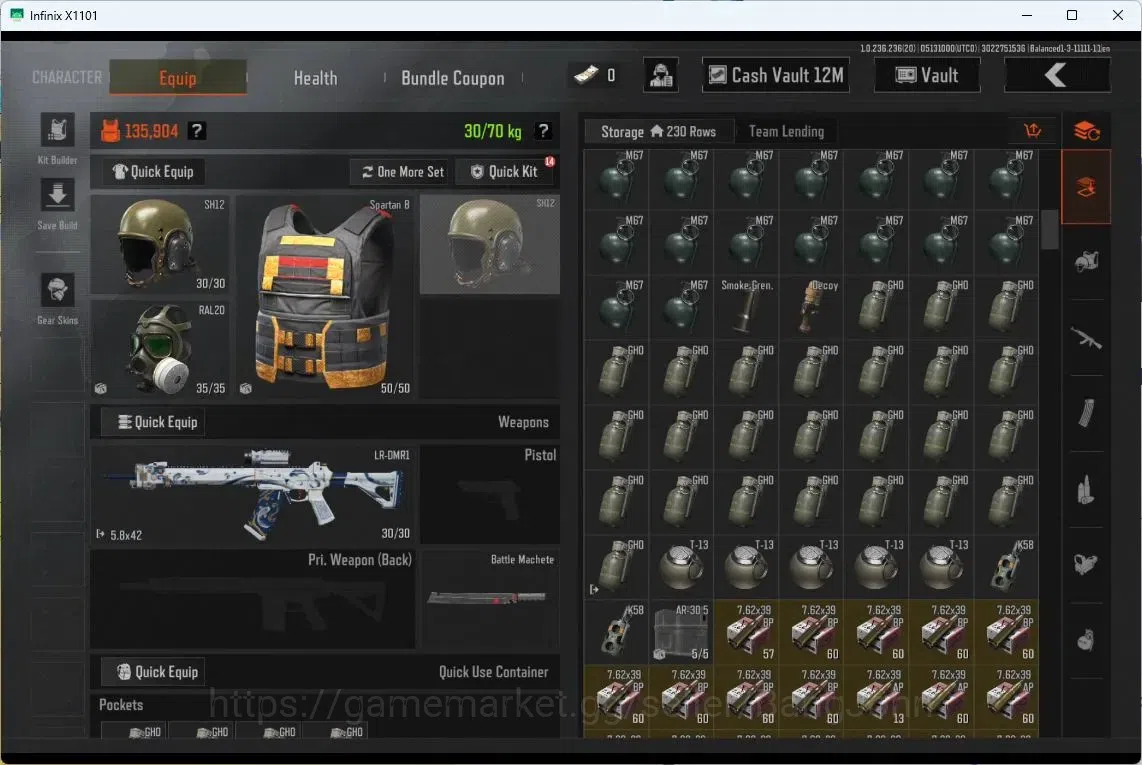Switch to the Health tab
The height and width of the screenshot is (765, 1142).
coord(315,78)
